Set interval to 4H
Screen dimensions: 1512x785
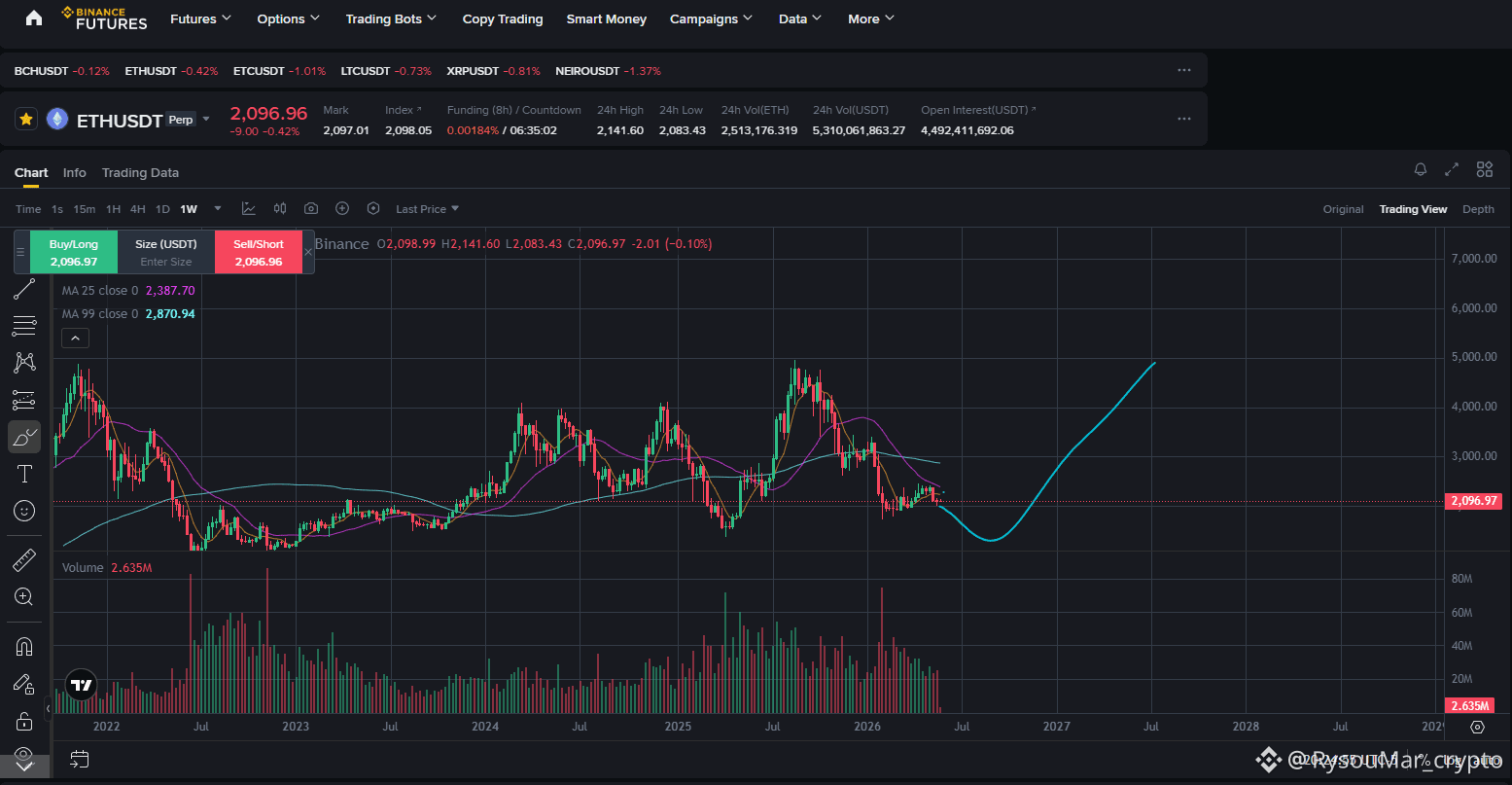tap(138, 209)
